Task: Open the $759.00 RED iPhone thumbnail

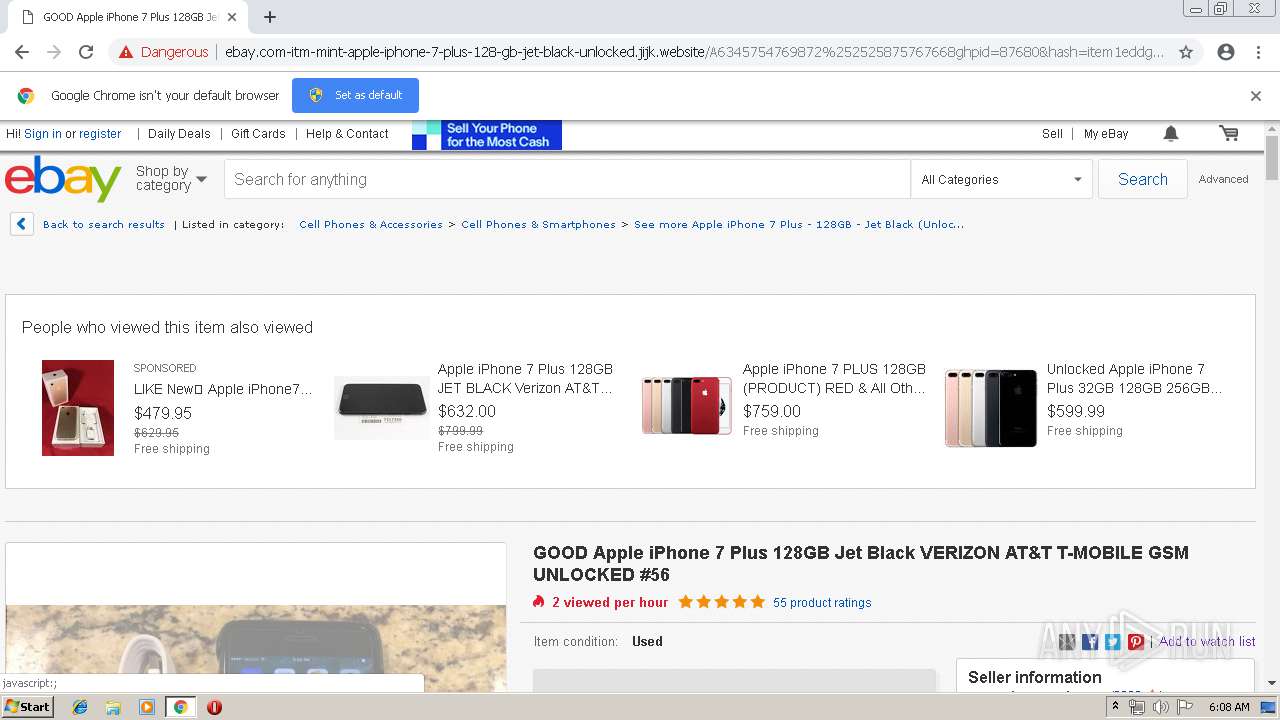Action: click(x=686, y=405)
